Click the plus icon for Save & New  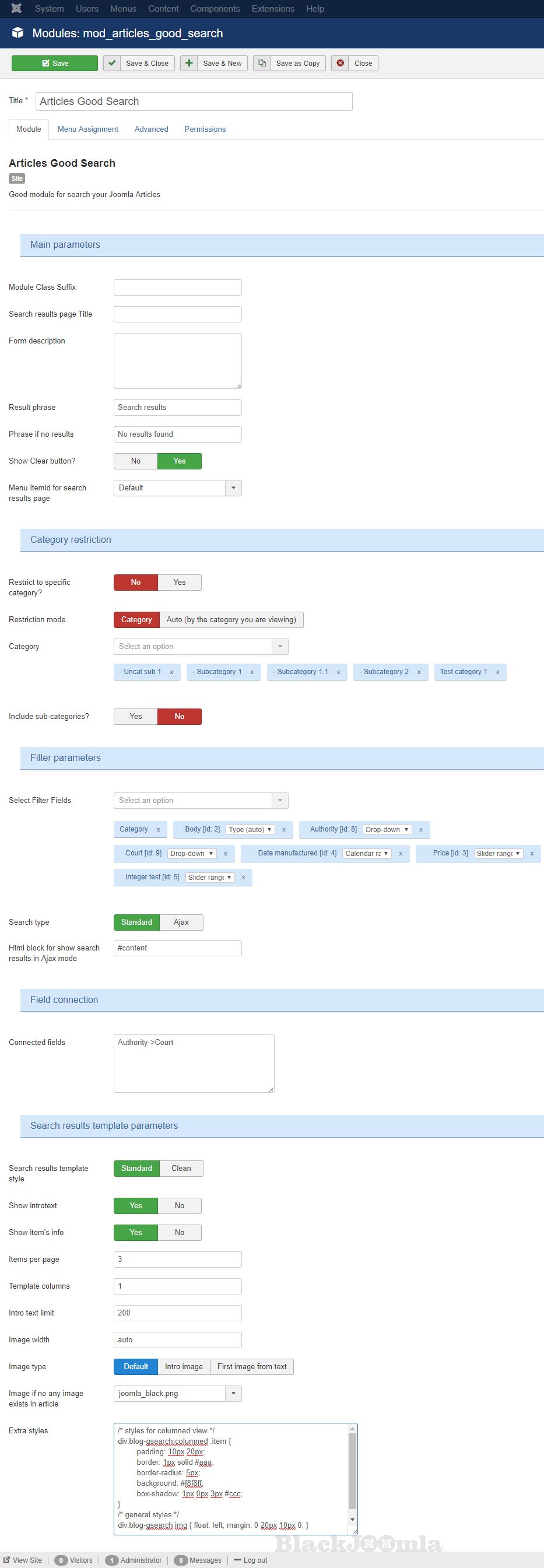point(189,64)
